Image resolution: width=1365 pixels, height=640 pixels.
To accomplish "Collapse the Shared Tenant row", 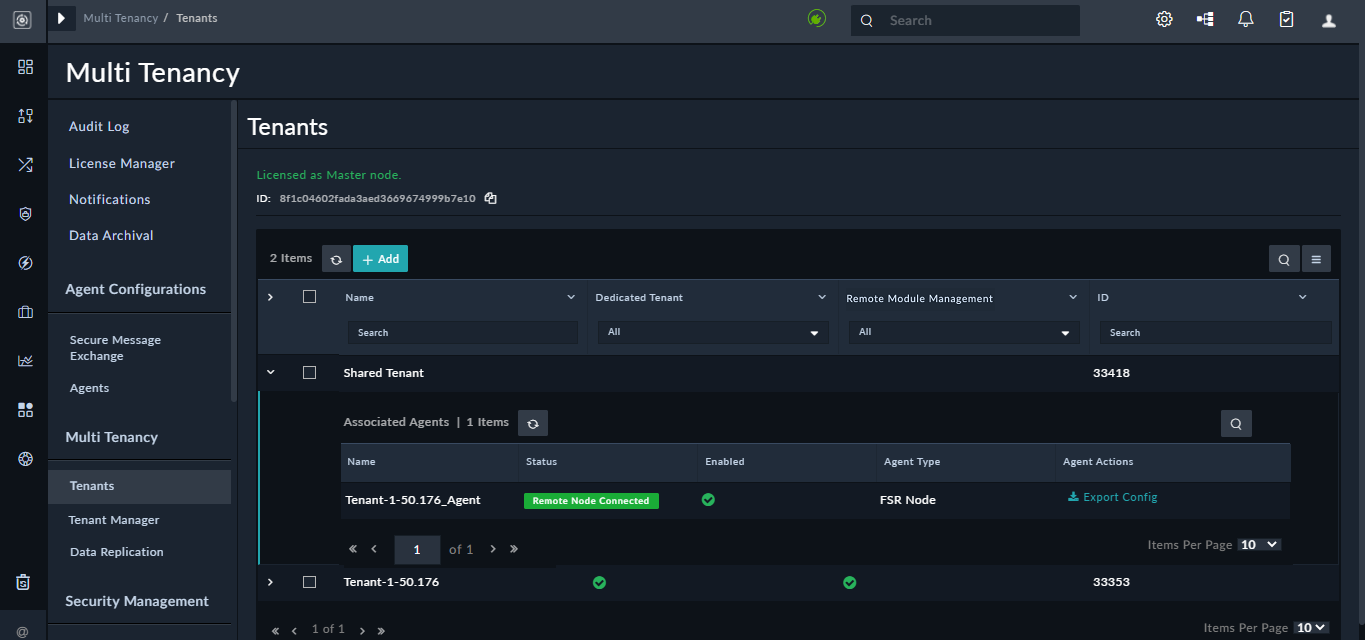I will point(270,372).
